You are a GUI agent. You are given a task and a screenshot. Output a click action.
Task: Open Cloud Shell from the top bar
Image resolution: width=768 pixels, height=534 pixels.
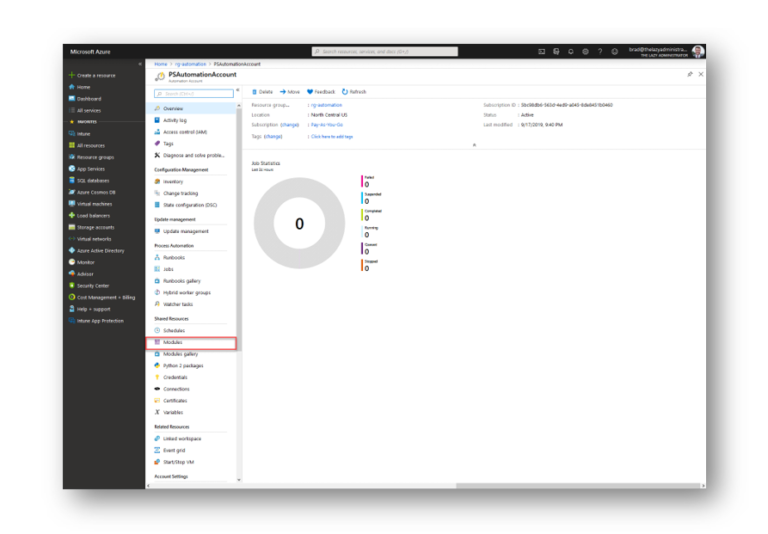pyautogui.click(x=541, y=51)
